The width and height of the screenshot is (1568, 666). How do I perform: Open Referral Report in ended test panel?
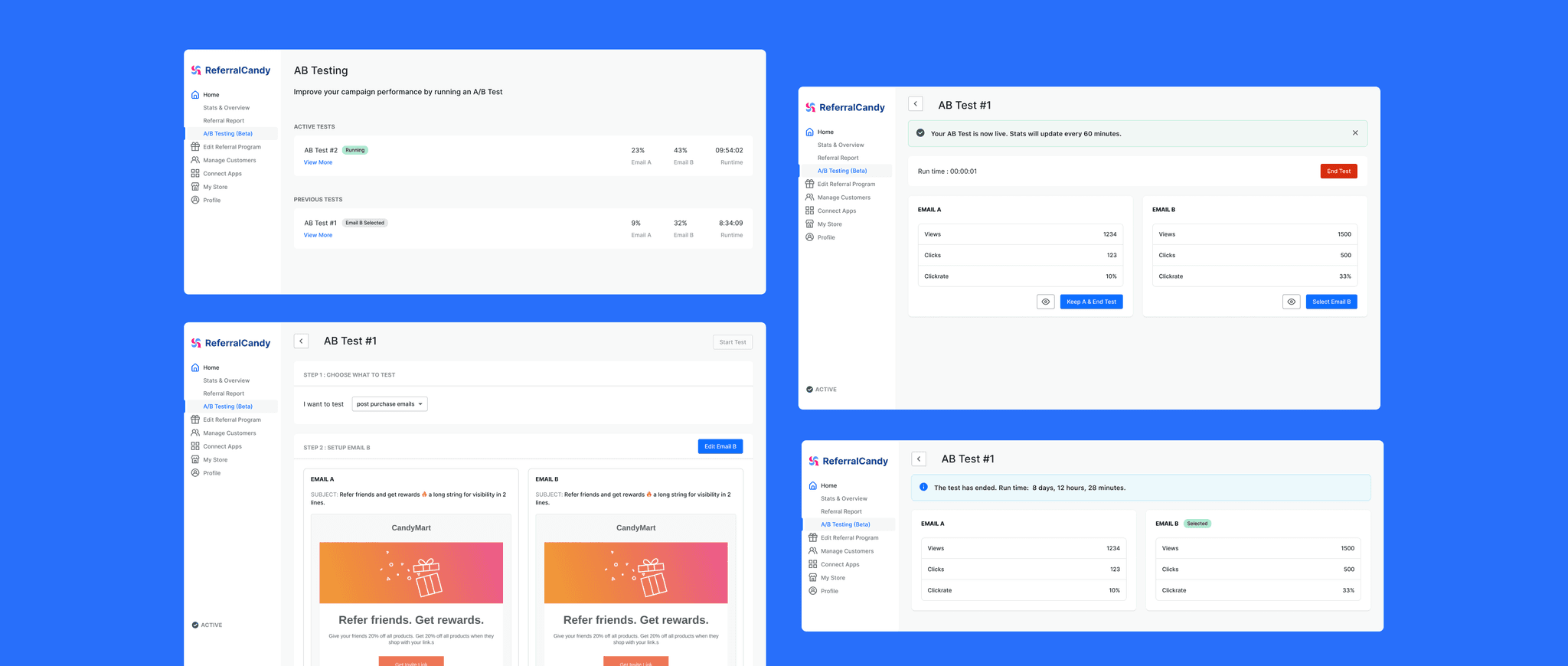(x=841, y=511)
